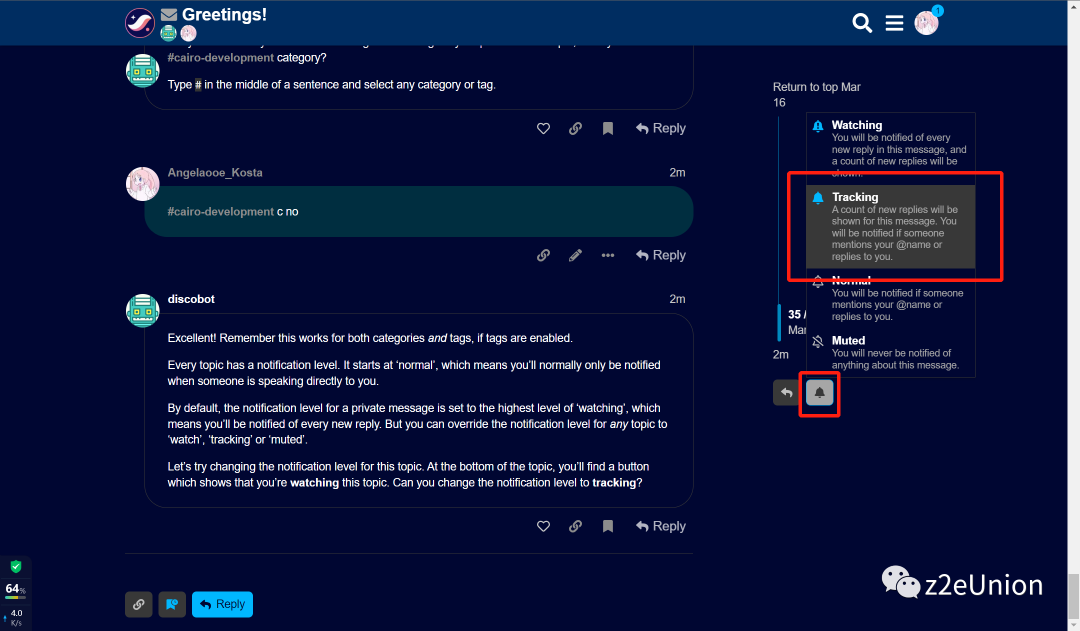Click discobot's username on the last post
The height and width of the screenshot is (631, 1080).
point(191,299)
